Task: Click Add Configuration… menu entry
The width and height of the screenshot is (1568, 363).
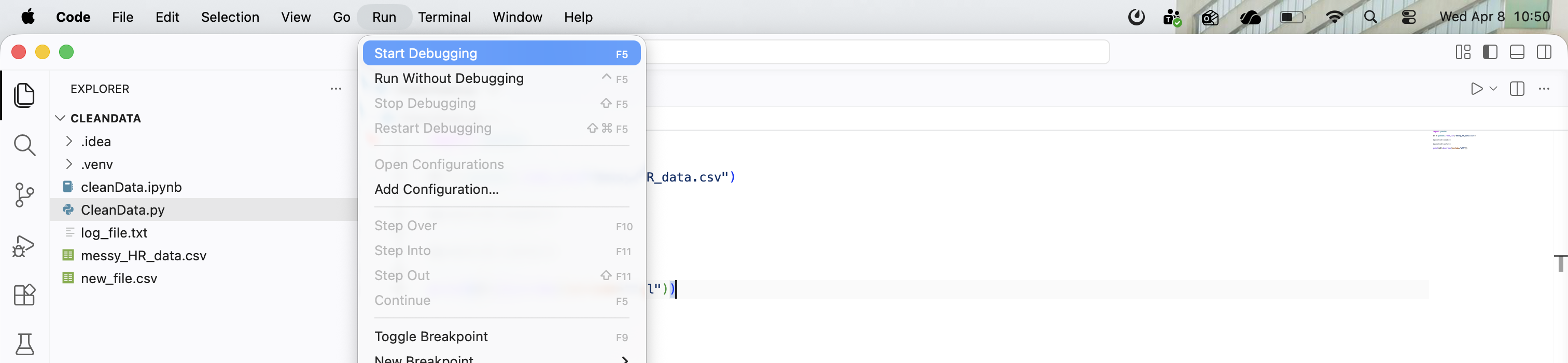Action: (437, 189)
